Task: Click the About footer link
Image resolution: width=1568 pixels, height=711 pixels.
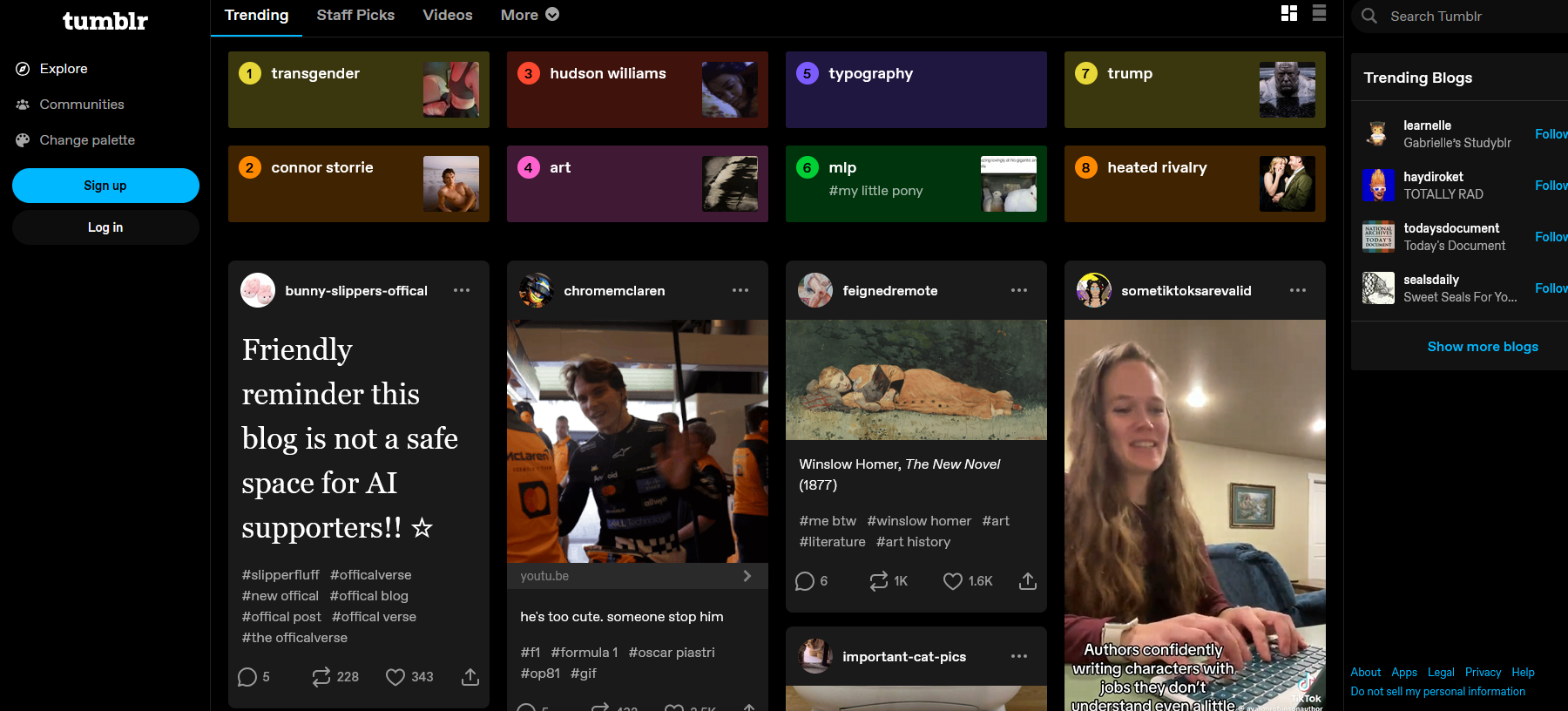Action: (x=1366, y=673)
